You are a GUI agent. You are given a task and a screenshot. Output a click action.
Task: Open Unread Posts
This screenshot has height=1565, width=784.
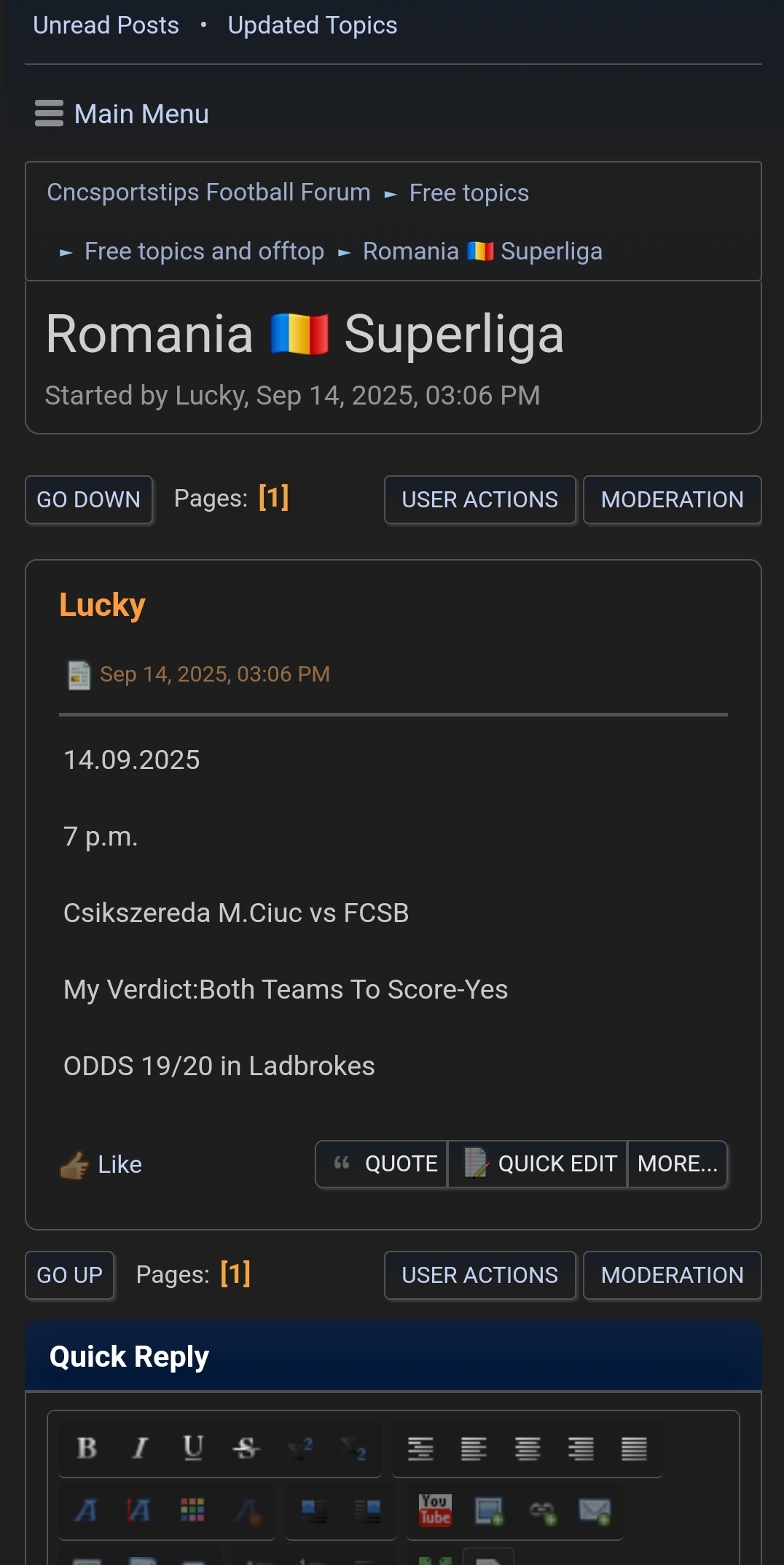[x=106, y=26]
